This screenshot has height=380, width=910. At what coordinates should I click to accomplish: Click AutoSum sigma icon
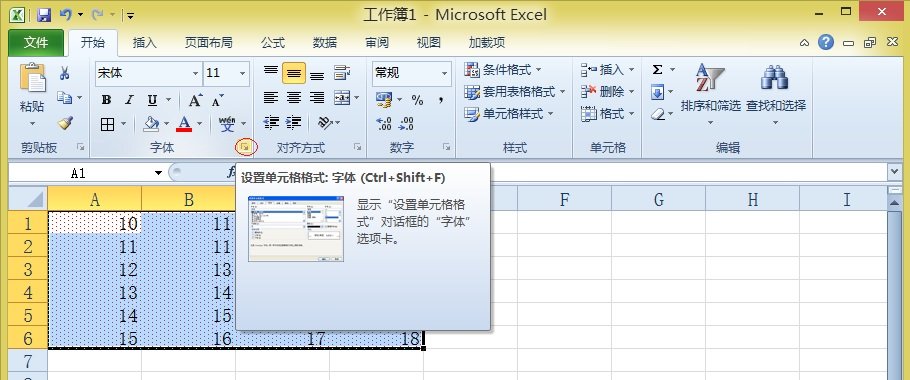click(x=658, y=70)
